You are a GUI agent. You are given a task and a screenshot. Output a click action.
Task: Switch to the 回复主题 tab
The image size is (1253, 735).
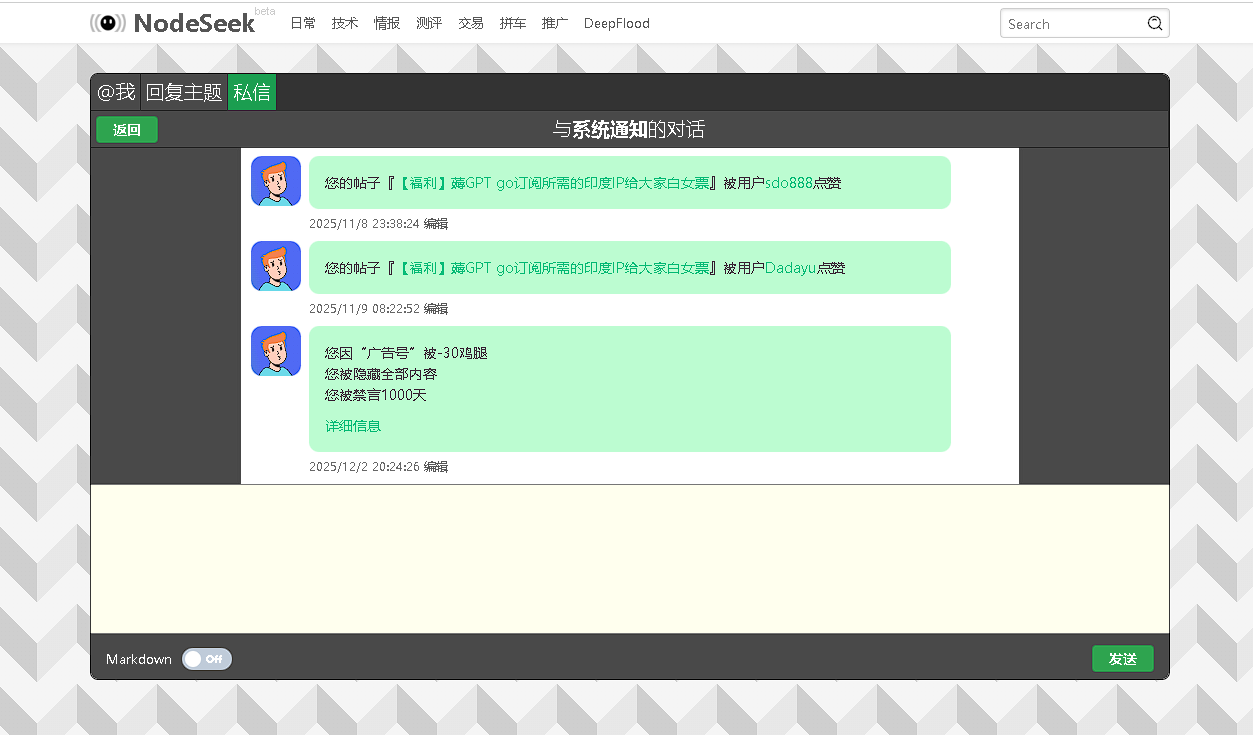184,92
